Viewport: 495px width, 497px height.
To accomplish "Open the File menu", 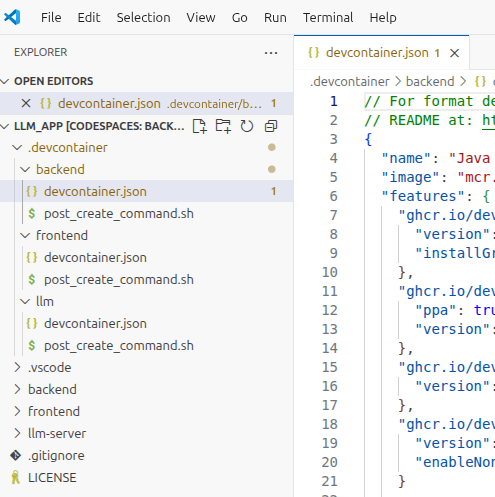I will (51, 17).
